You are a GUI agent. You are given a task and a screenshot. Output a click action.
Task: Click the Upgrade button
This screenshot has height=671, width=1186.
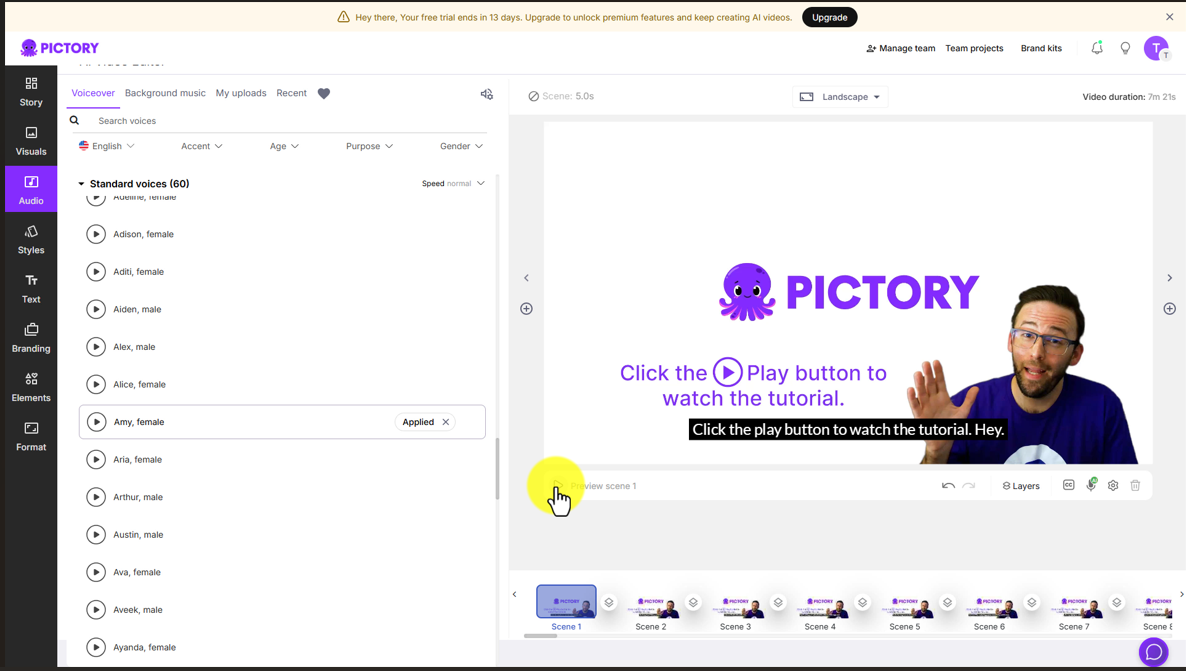click(x=830, y=17)
